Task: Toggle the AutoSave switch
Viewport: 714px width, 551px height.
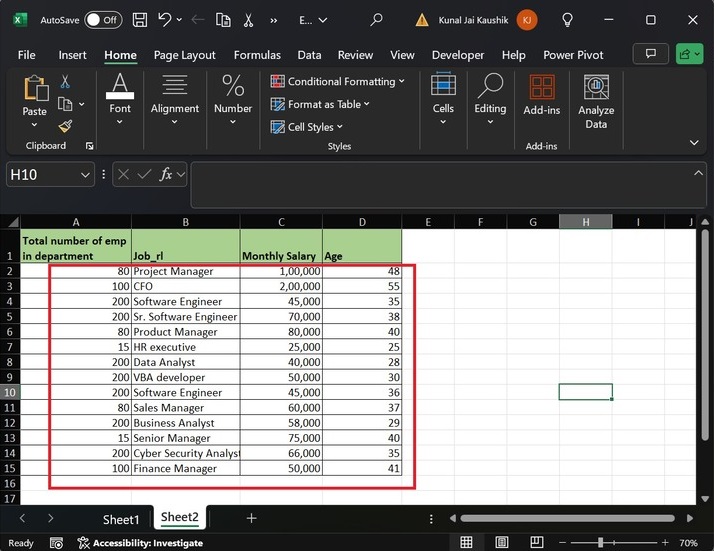Action: pos(103,19)
